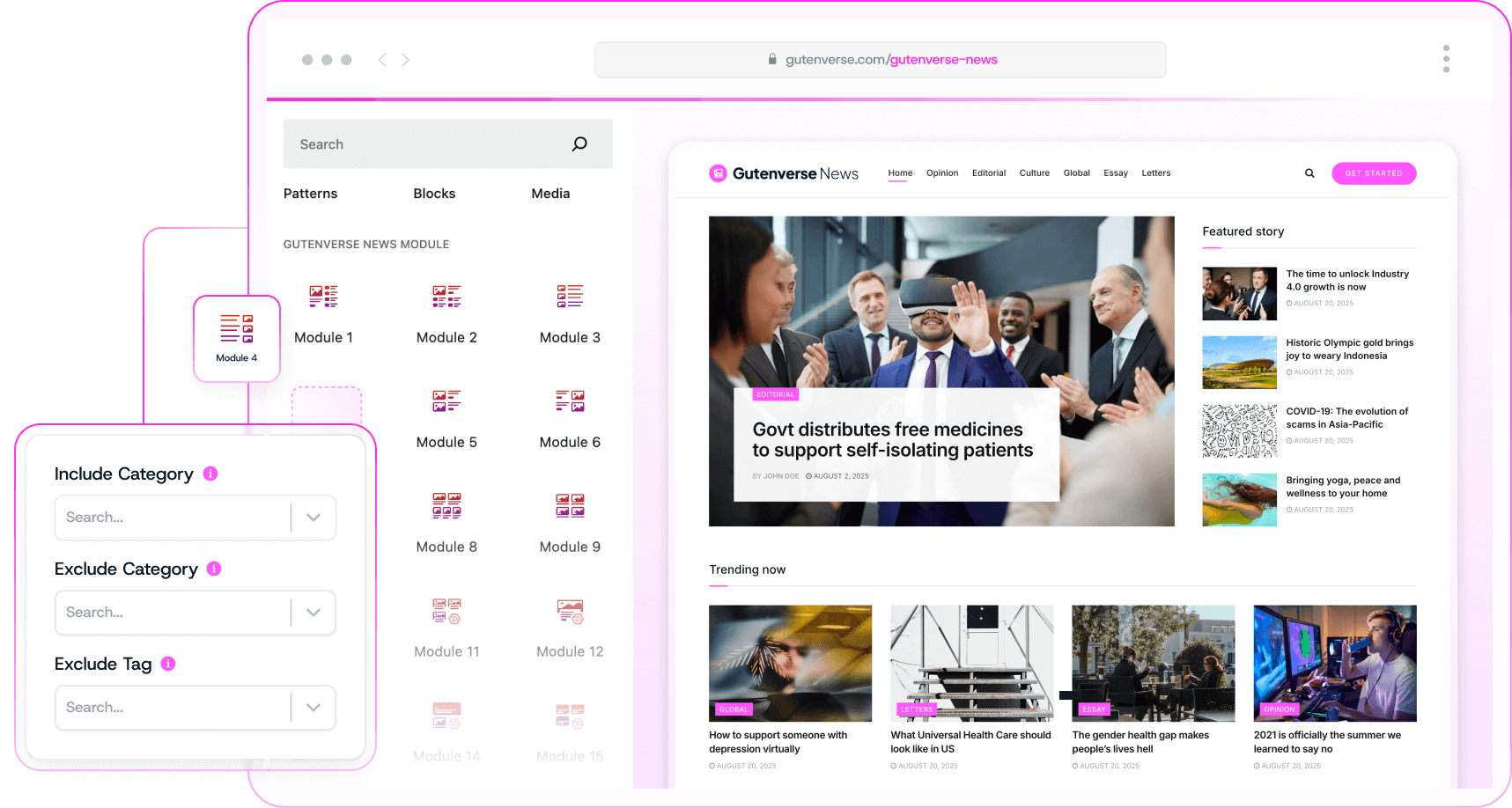Click the search magnifier in site header
The image size is (1512, 808).
pos(1309,173)
